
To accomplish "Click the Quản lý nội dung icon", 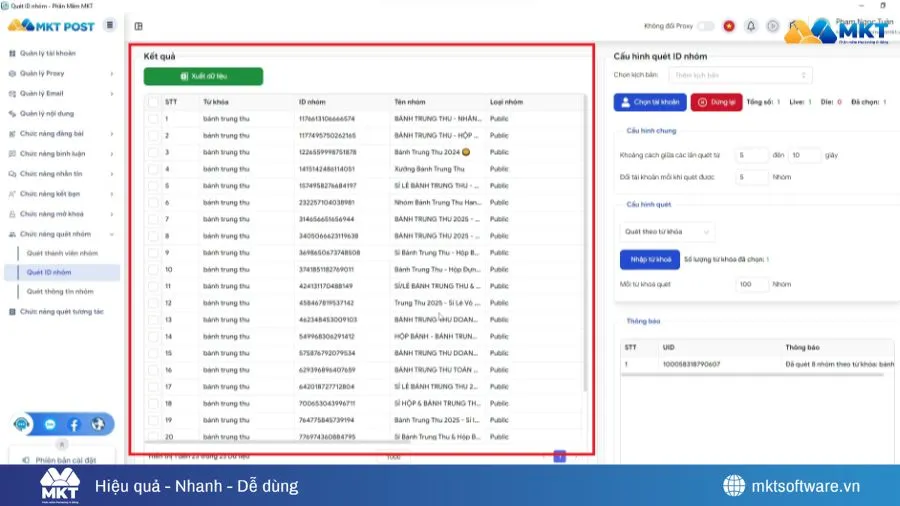I will pos(12,114).
